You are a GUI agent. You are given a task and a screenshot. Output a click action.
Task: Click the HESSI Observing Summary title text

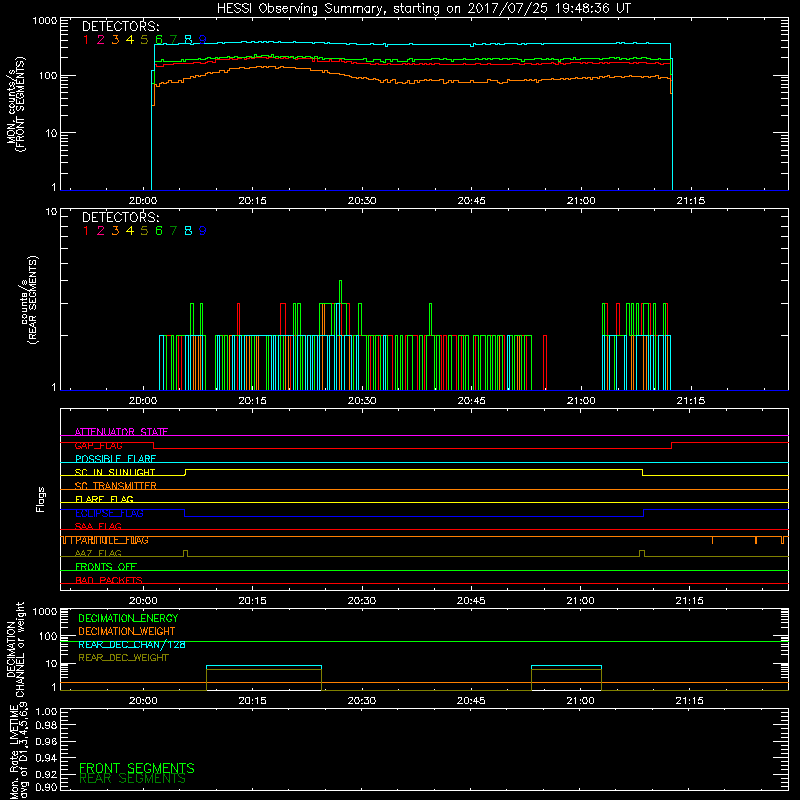click(x=423, y=9)
